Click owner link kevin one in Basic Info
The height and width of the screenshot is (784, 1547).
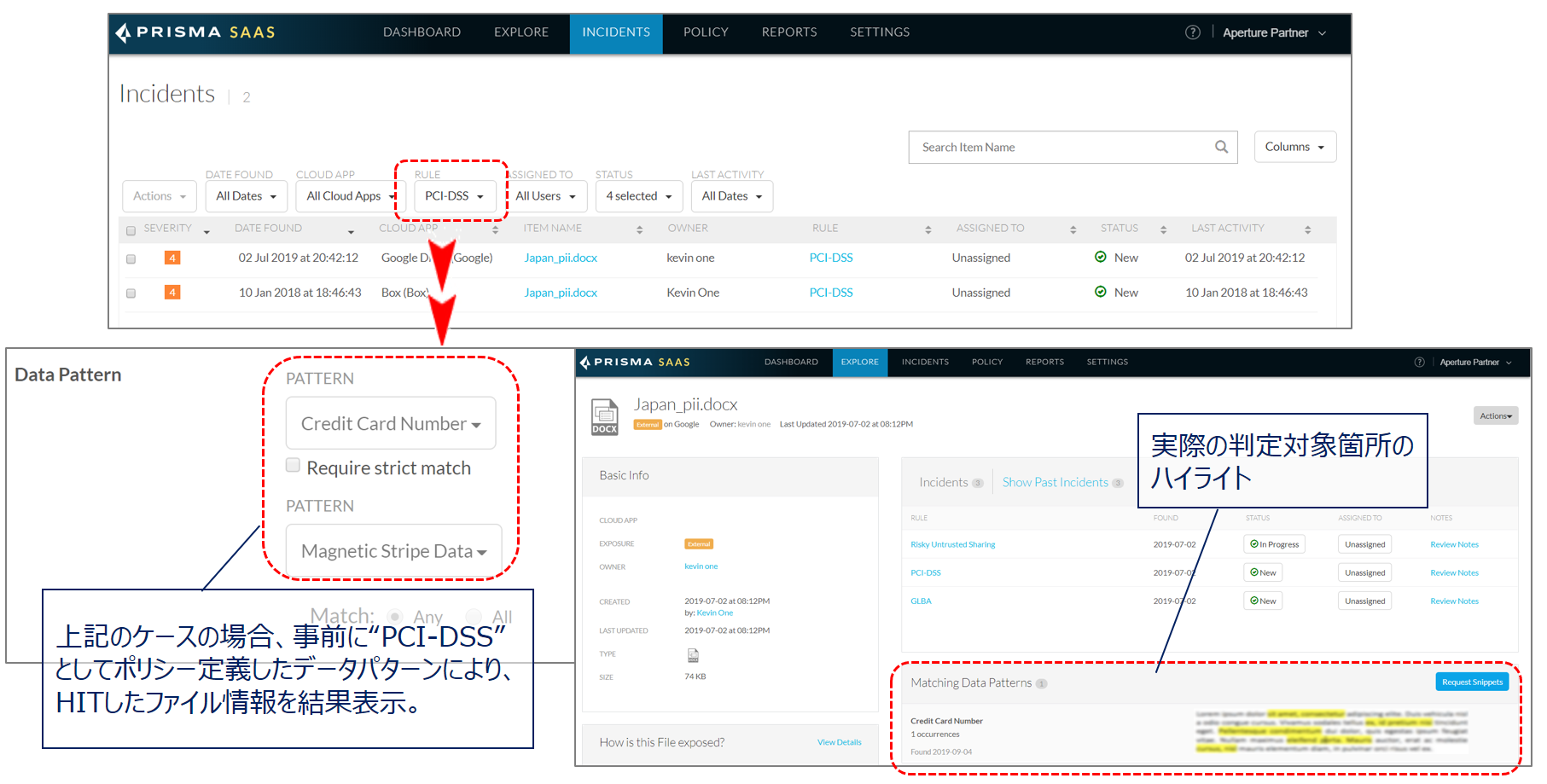701,566
